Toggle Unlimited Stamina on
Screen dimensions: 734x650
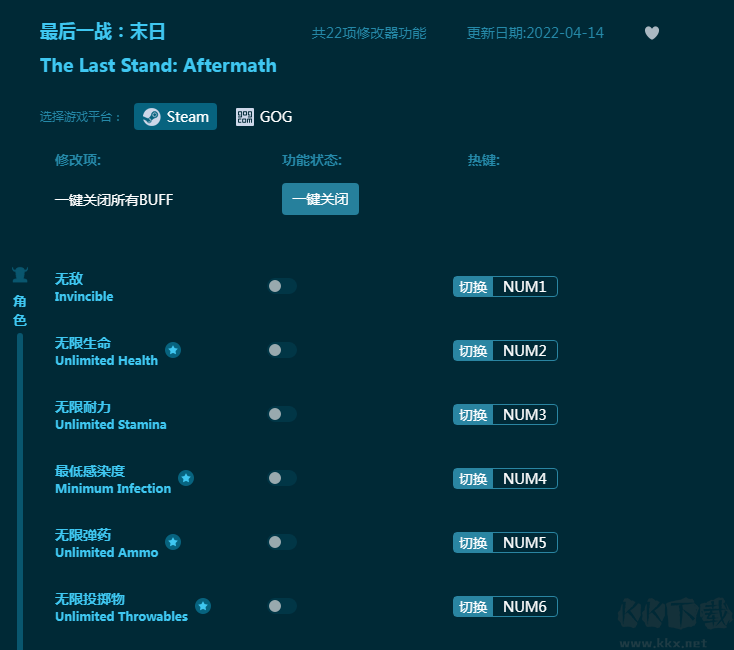pyautogui.click(x=282, y=414)
